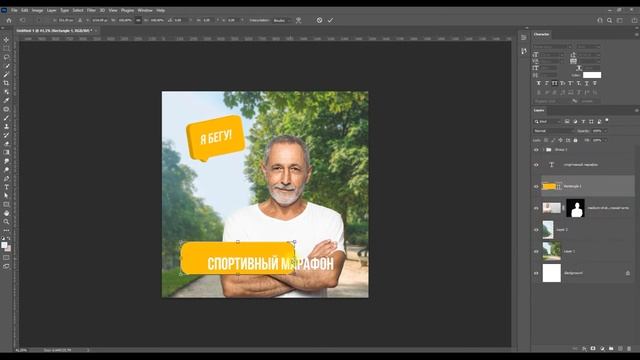Screen dimensions: 640x360
Task: Expand the Group 1 folder
Action: [544, 150]
